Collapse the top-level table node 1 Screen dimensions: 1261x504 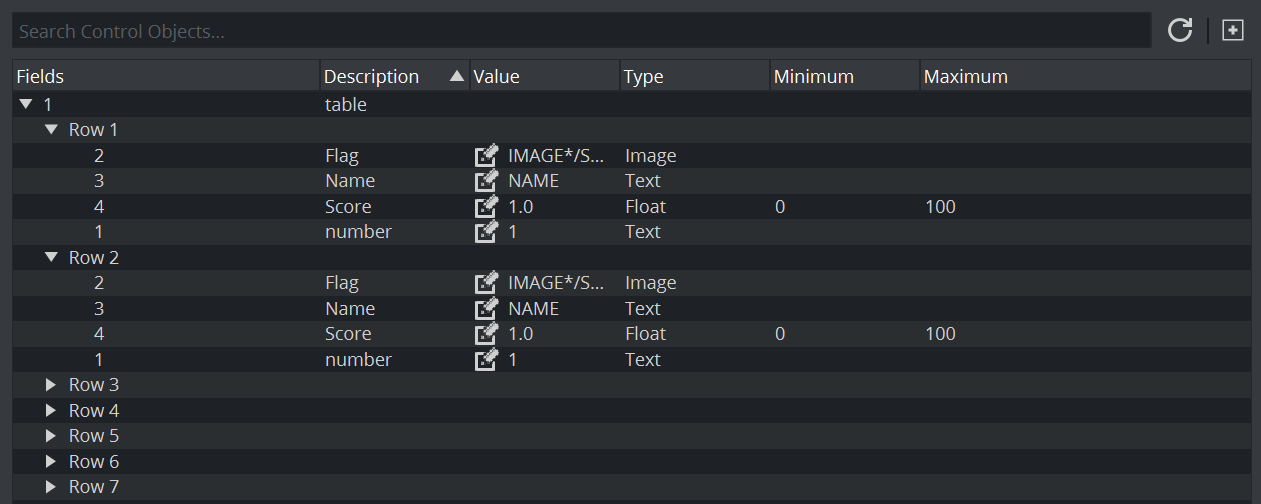26,104
